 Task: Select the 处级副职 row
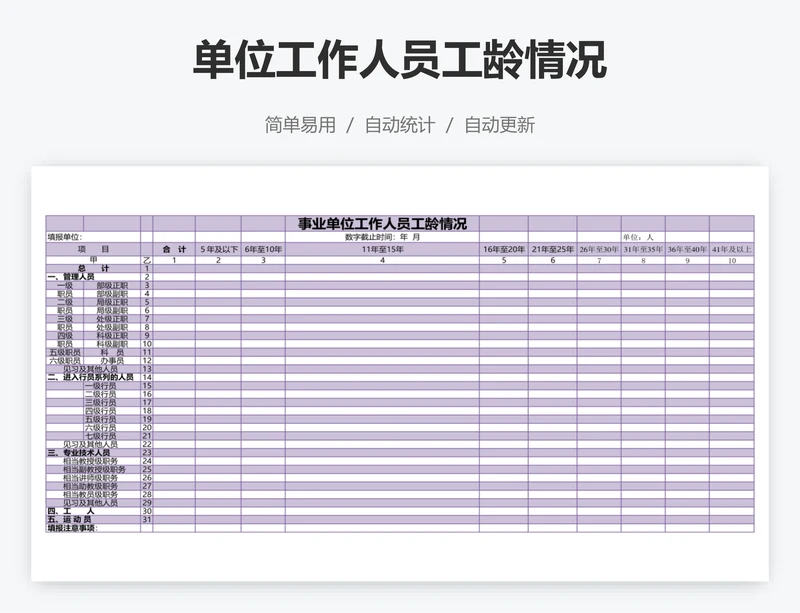pyautogui.click(x=400, y=327)
